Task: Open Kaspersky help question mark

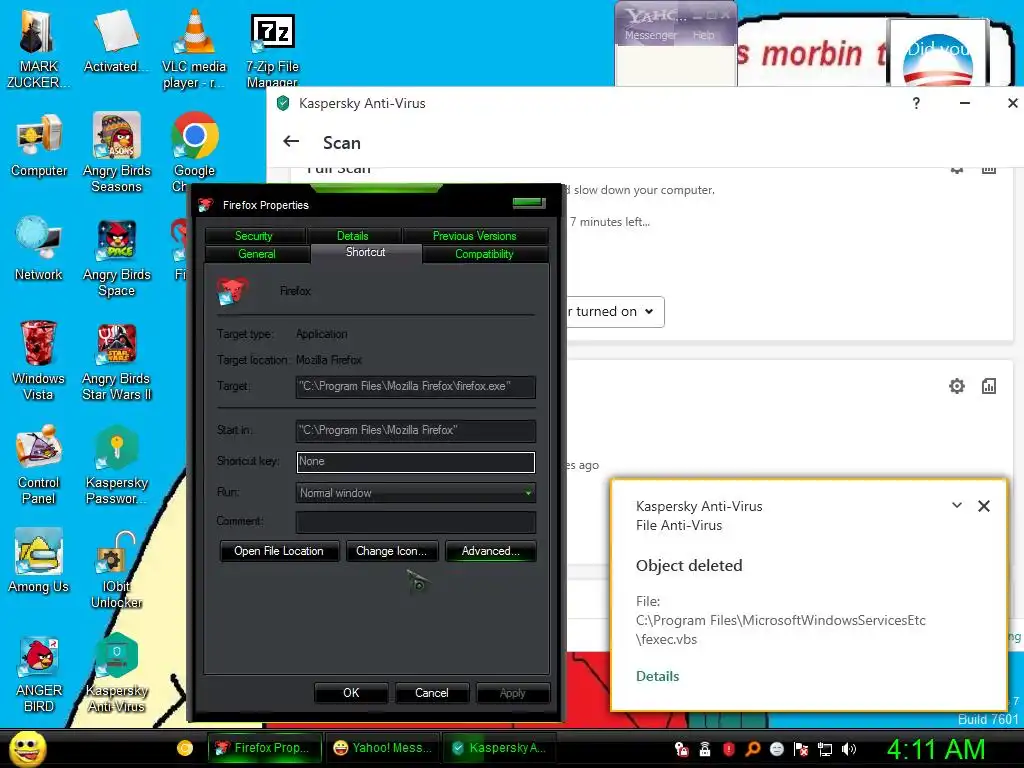Action: click(x=916, y=103)
